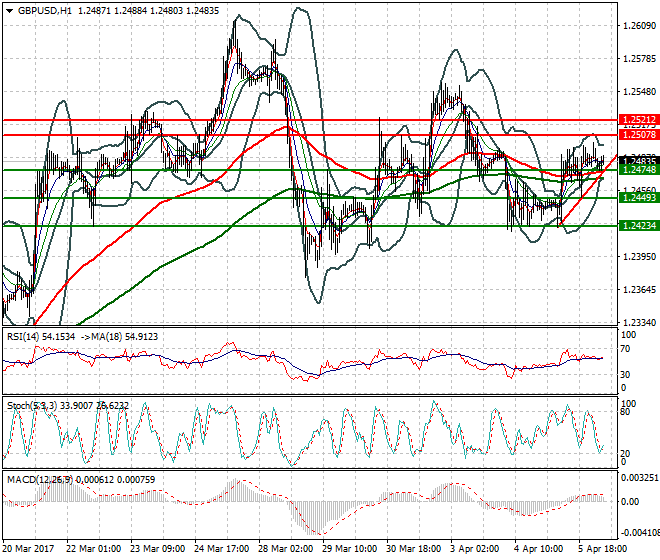Viewport: 660px width, 560px height.
Task: Click the 1.25480 price scale value
Action: (x=639, y=91)
